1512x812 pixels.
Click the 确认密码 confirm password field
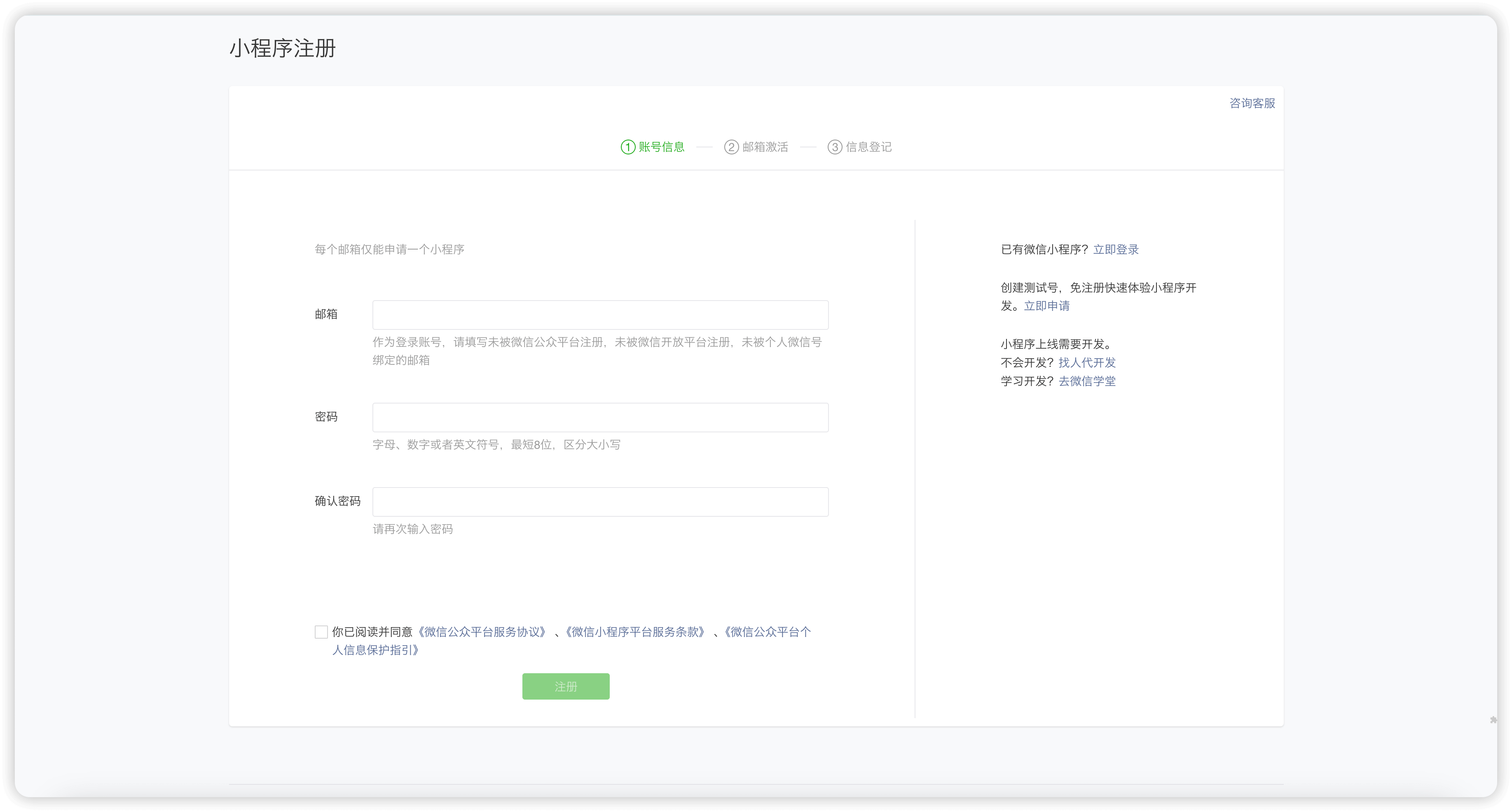(x=600, y=502)
